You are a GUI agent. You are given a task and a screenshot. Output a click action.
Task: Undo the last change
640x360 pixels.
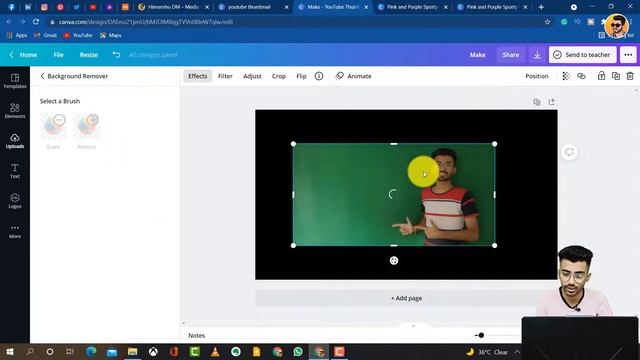click(x=116, y=55)
